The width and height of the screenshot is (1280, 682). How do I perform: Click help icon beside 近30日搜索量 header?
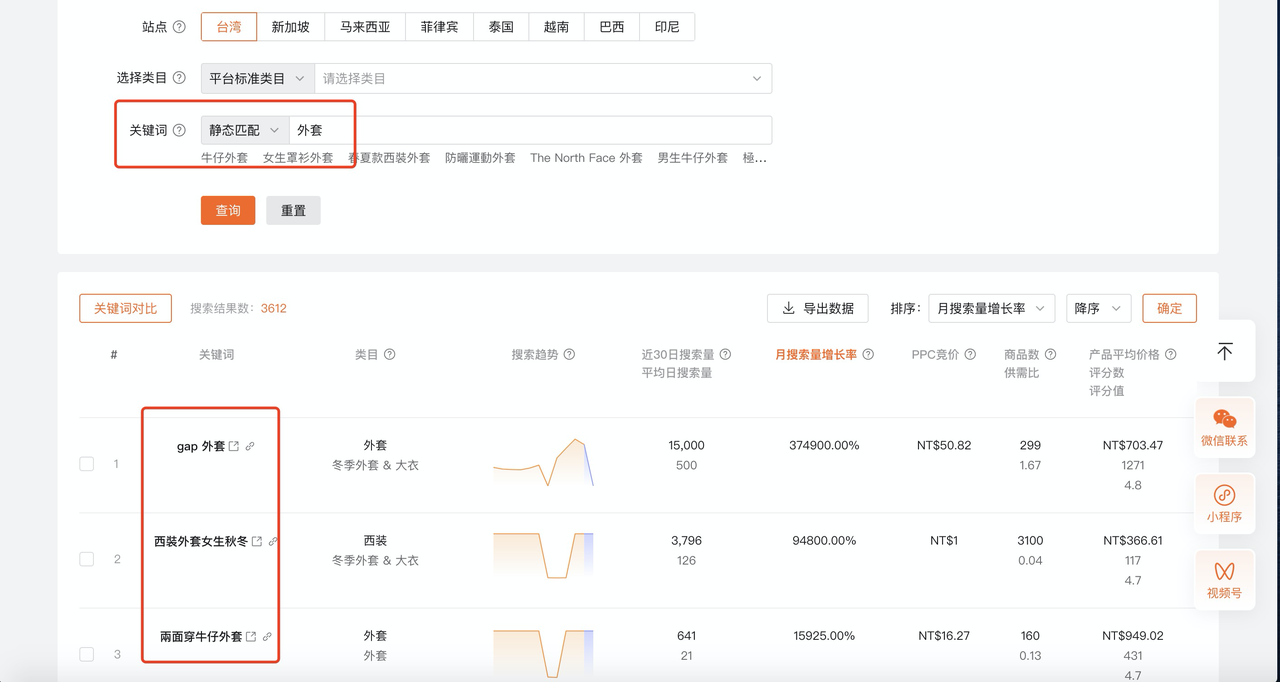click(x=725, y=354)
